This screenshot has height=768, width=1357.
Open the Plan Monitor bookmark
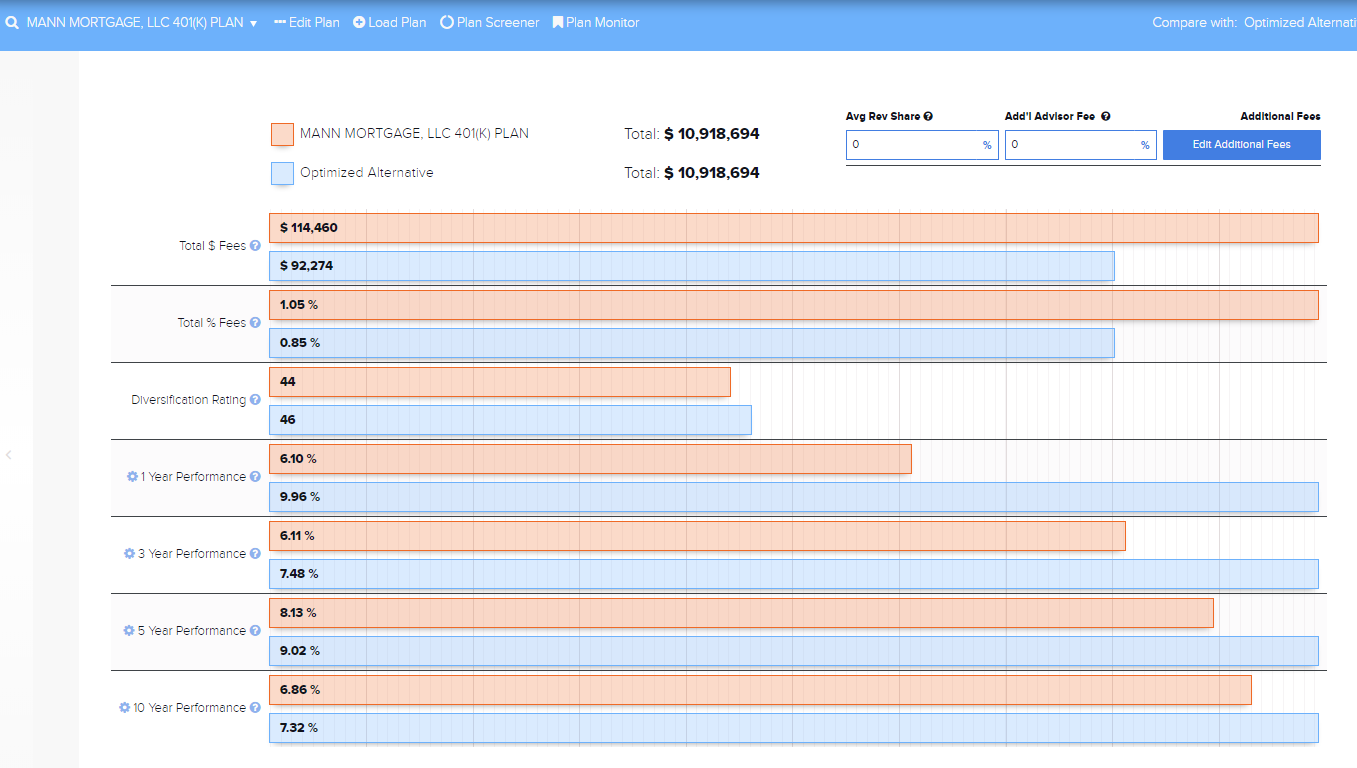click(596, 22)
